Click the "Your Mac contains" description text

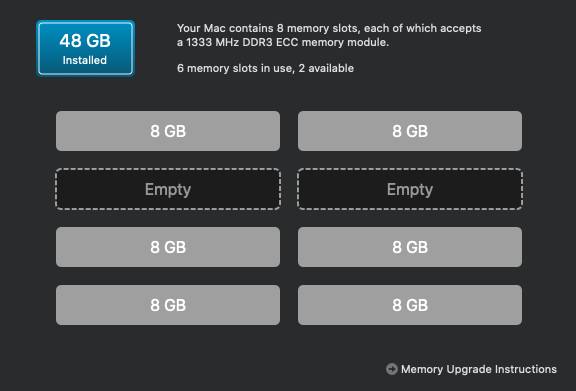coord(225,28)
